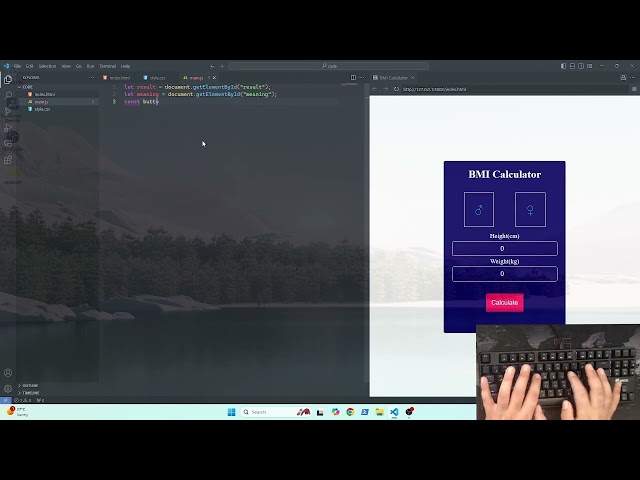Open the Go menu
Image resolution: width=640 pixels, height=480 pixels.
point(78,66)
